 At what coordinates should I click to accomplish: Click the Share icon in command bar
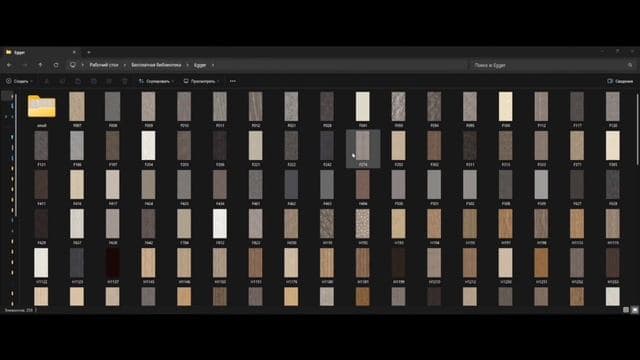pyautogui.click(x=109, y=81)
